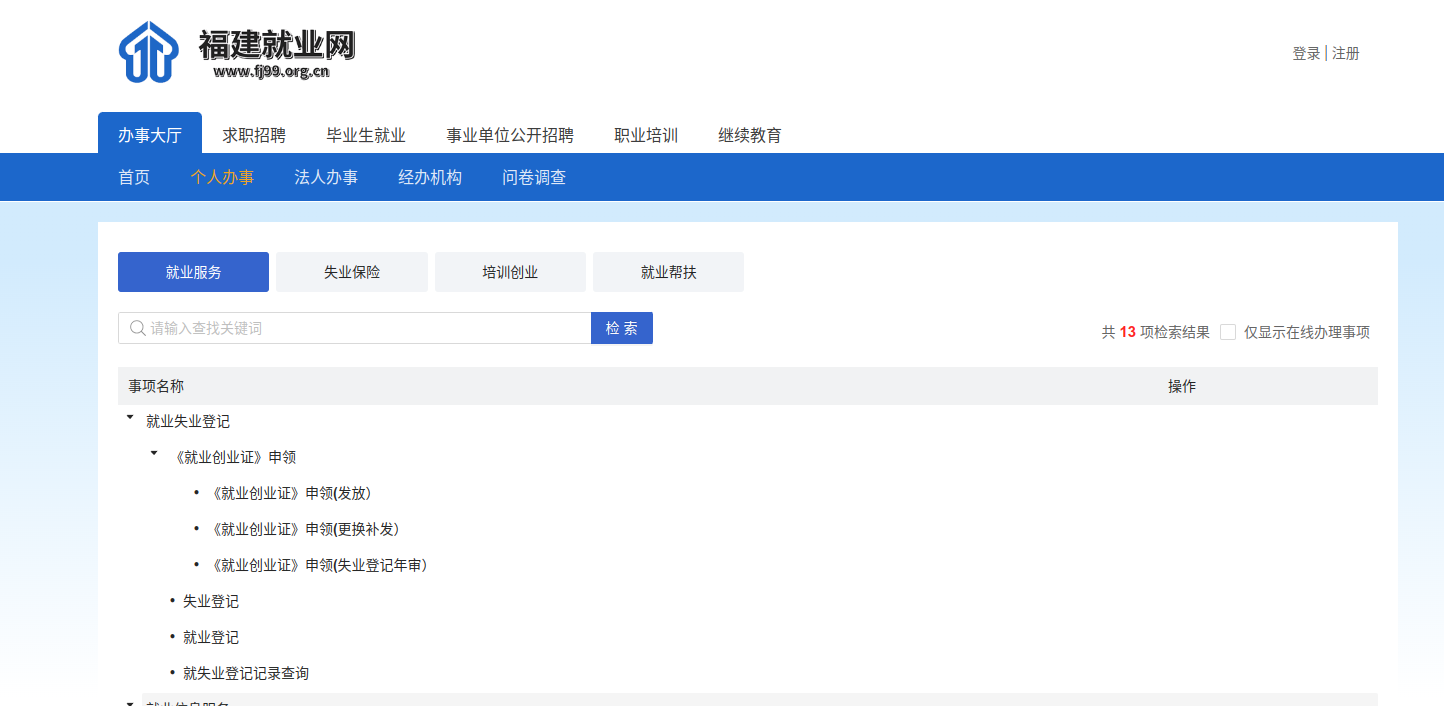Select the 失业保险 category button

click(x=352, y=272)
